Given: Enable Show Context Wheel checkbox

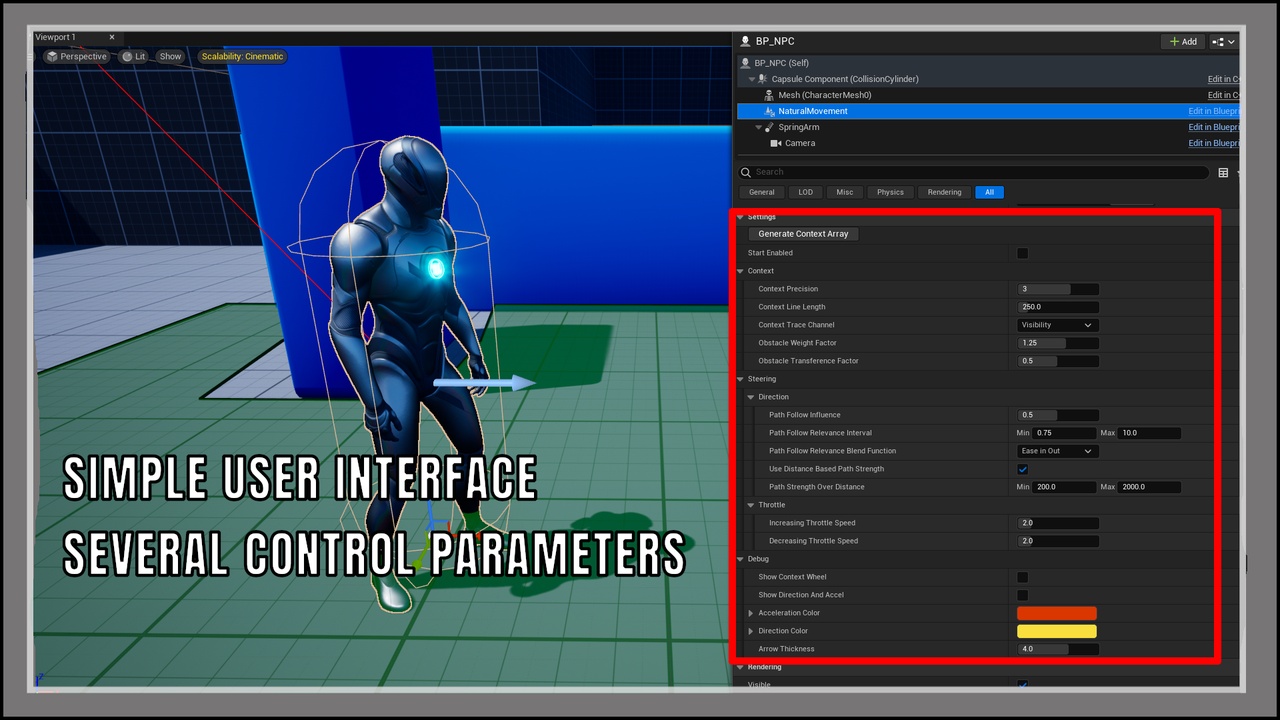Looking at the screenshot, I should [1022, 577].
